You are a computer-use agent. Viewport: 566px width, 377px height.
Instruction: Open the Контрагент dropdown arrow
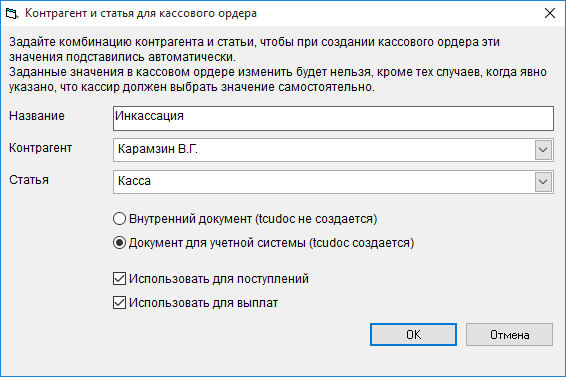point(543,150)
